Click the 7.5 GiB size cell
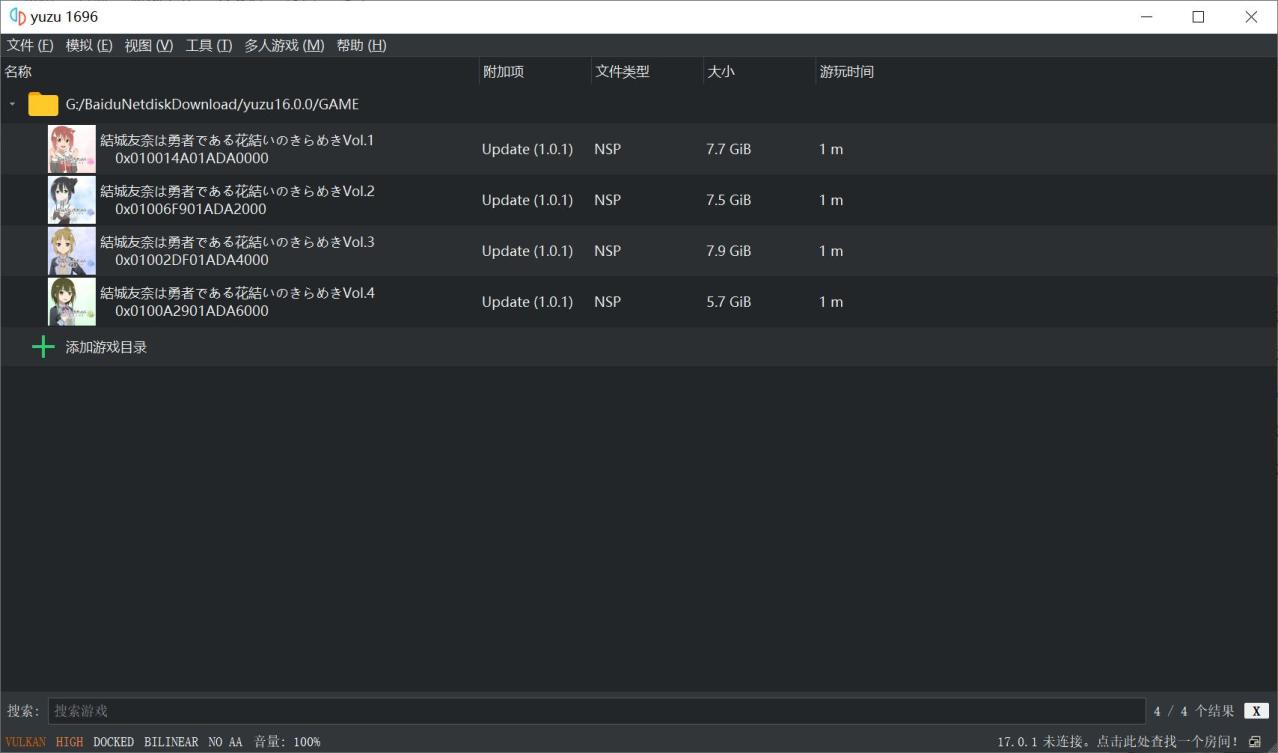1278x753 pixels. pyautogui.click(x=728, y=200)
